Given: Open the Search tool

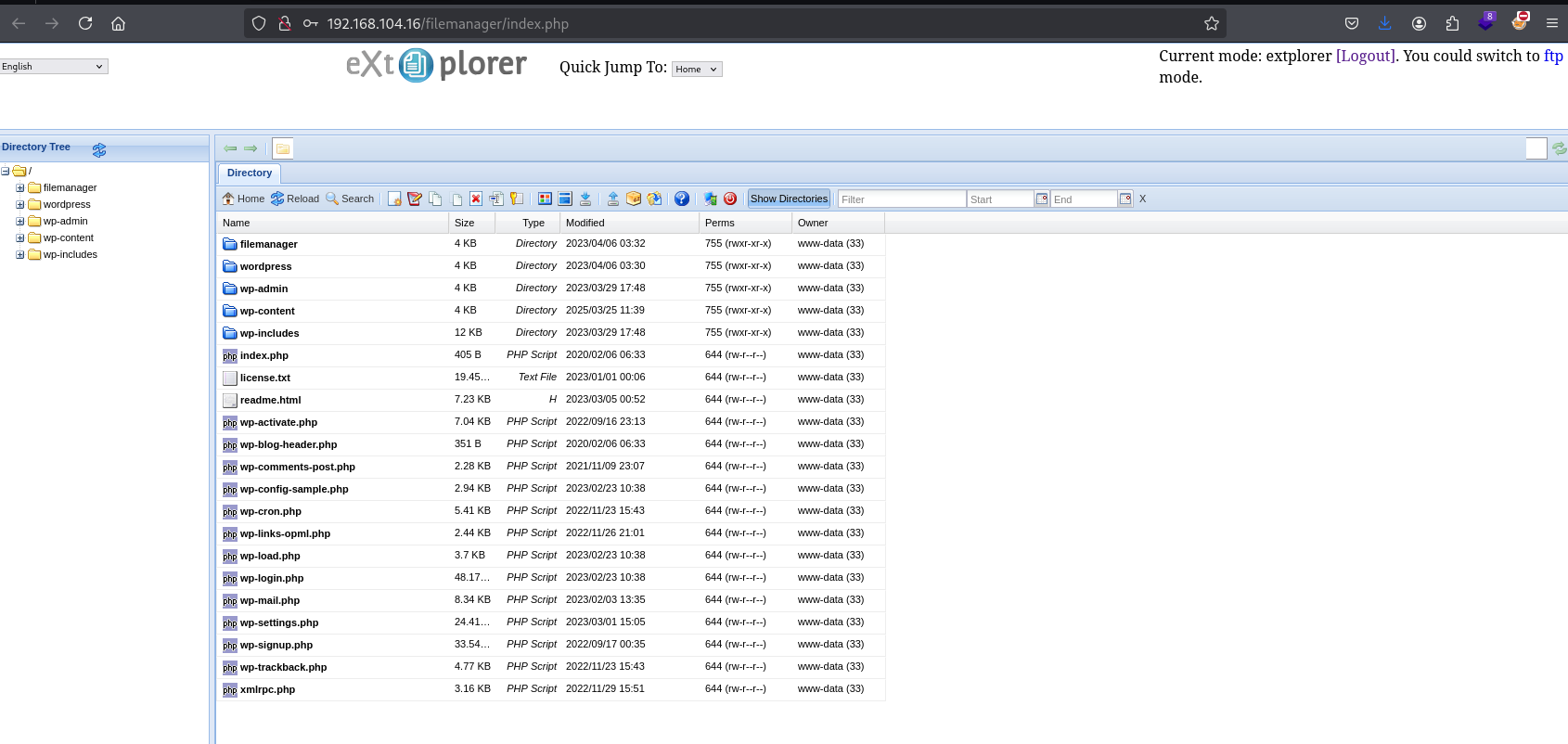Looking at the screenshot, I should pyautogui.click(x=350, y=199).
